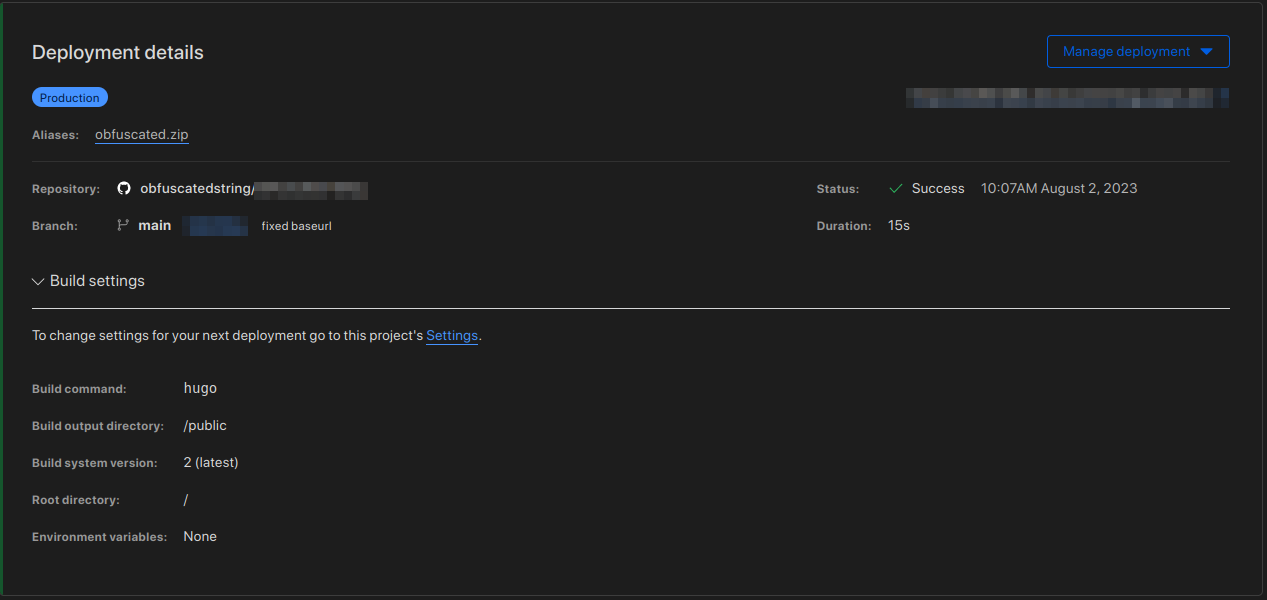The height and width of the screenshot is (600, 1267).
Task: Click the GitHub icon beside the repository name
Action: pos(123,189)
